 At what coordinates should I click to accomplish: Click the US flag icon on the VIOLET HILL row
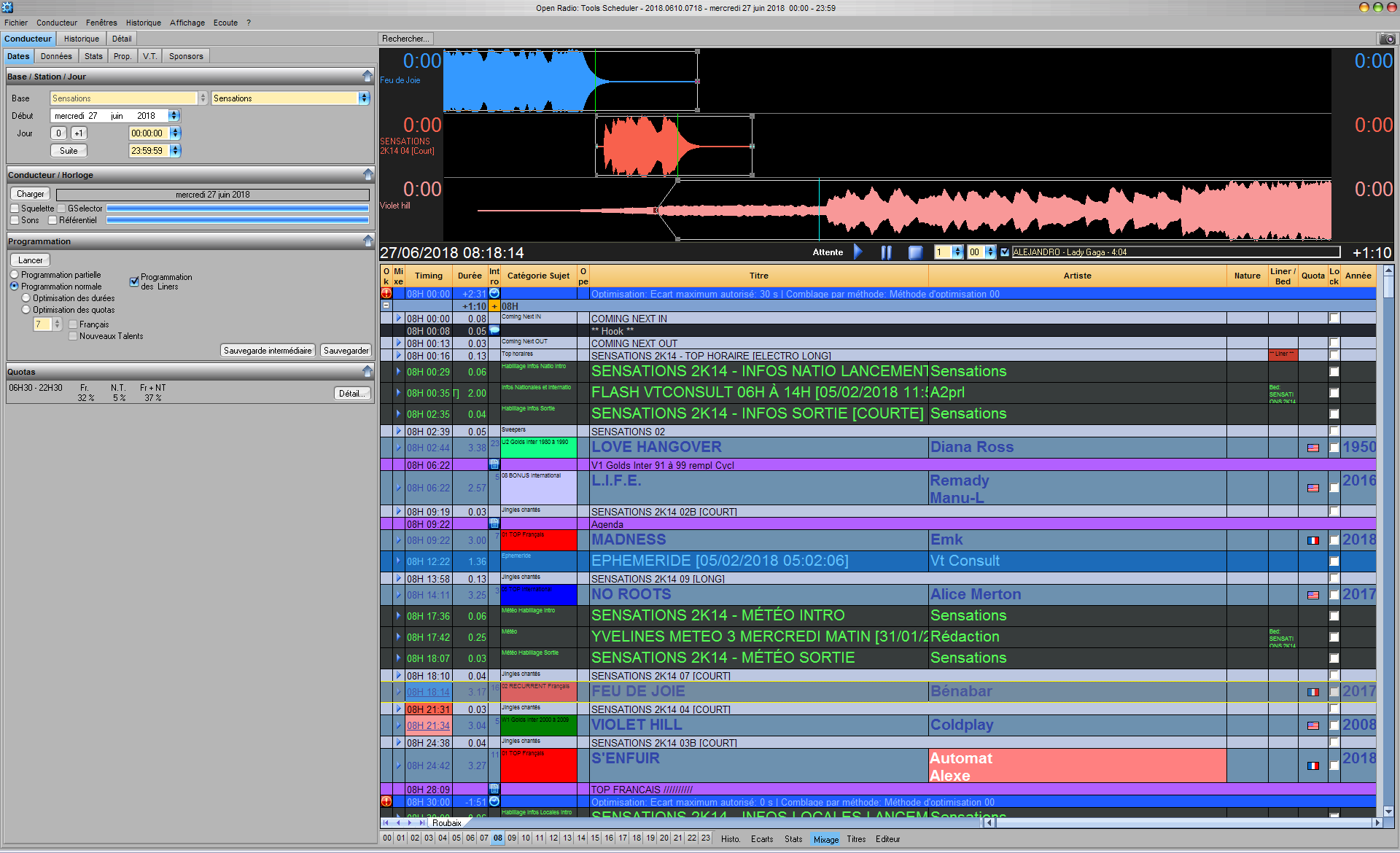click(x=1314, y=725)
